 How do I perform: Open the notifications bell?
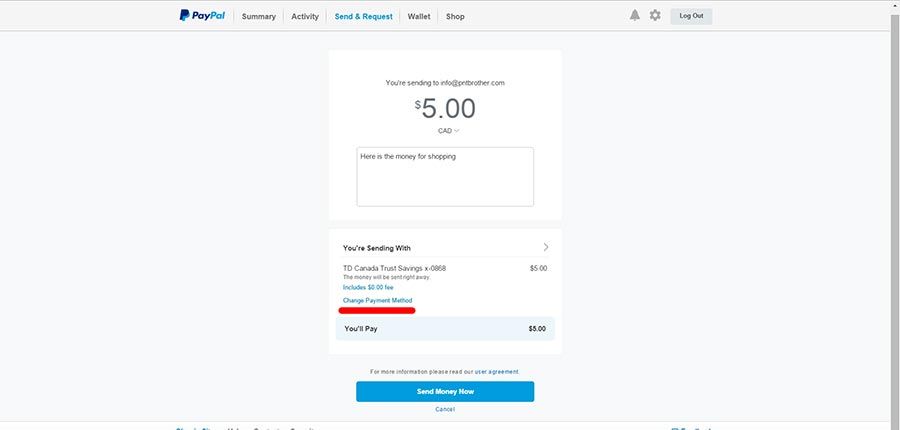(x=634, y=16)
